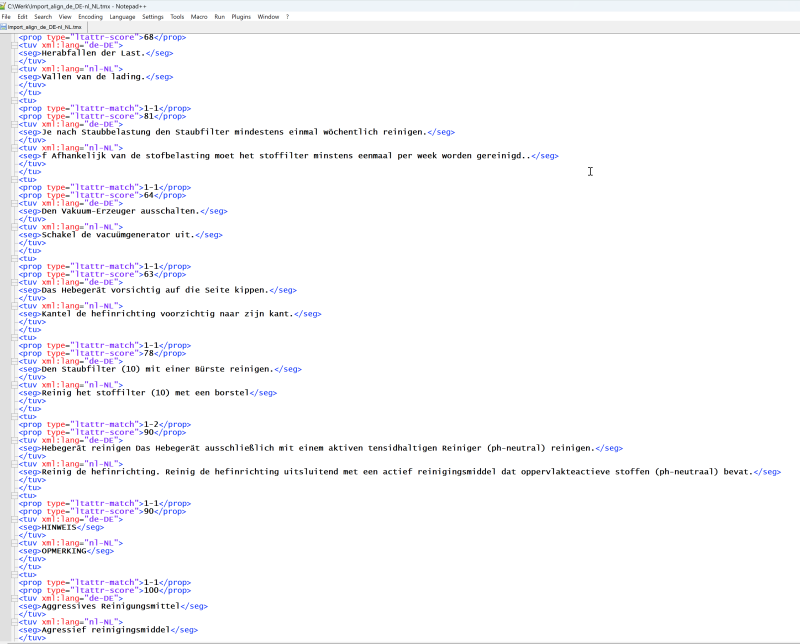Click the Notepad++ icon in the title bar
800x644 pixels.
[x=3, y=6]
